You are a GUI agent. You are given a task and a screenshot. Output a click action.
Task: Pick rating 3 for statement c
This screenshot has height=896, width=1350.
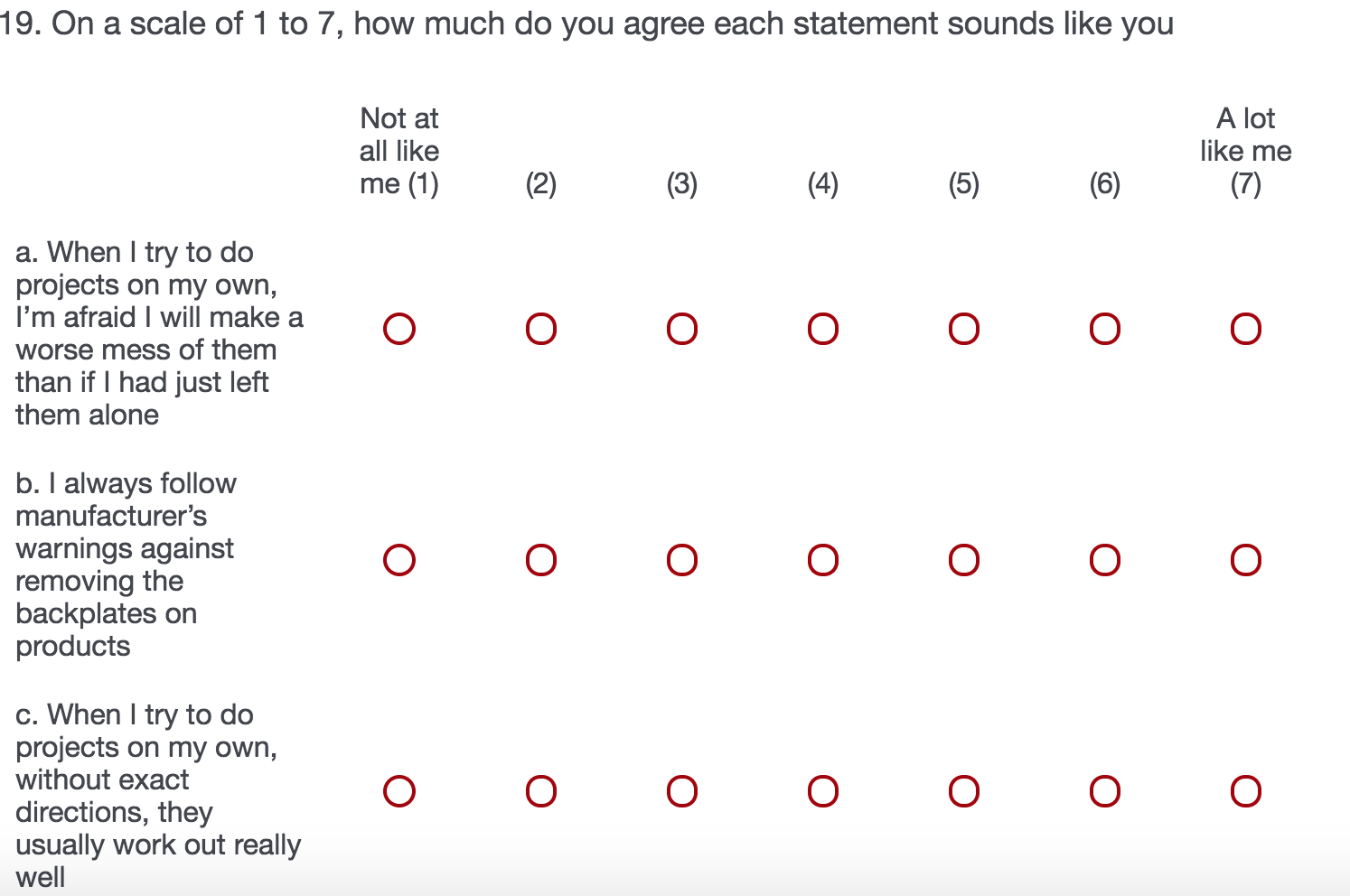(682, 791)
